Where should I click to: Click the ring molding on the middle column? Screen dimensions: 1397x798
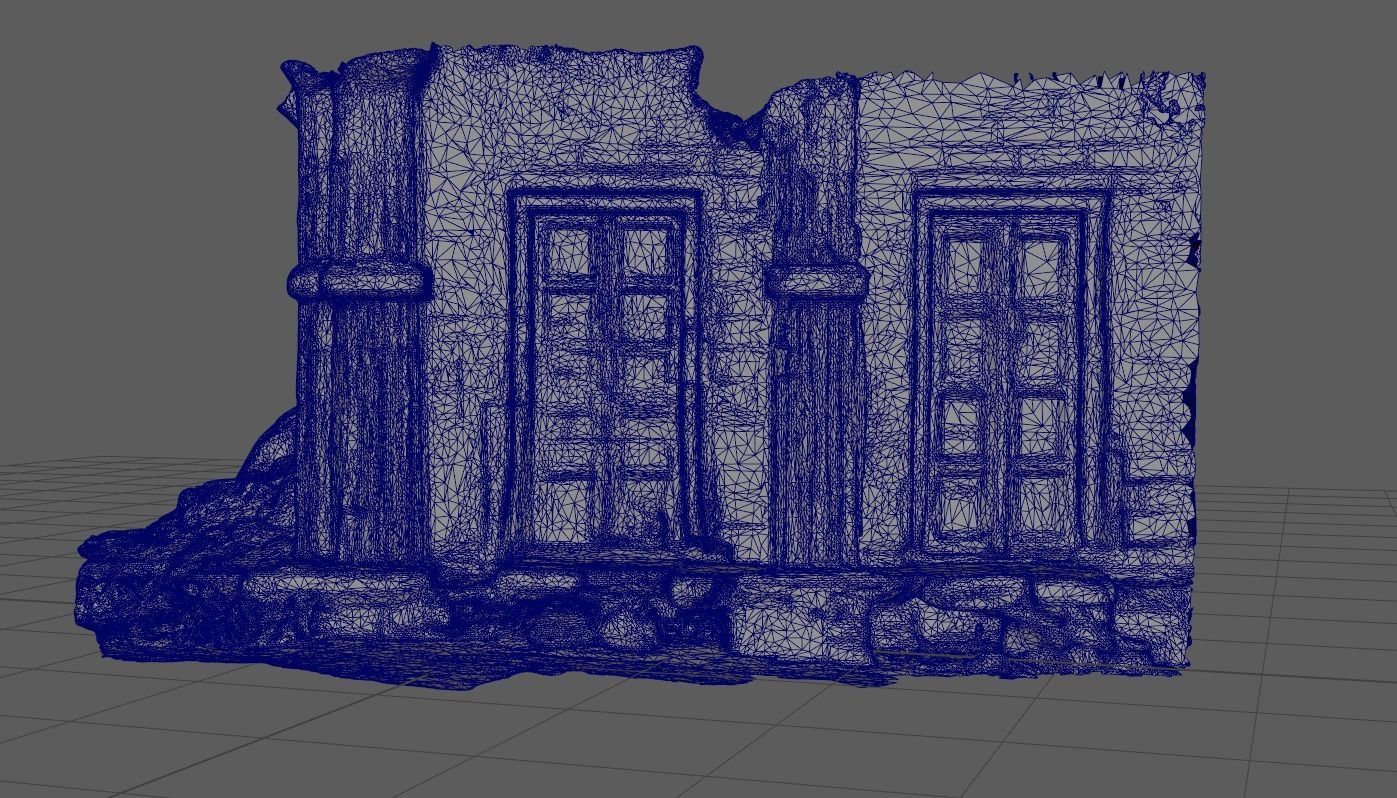coord(817,281)
